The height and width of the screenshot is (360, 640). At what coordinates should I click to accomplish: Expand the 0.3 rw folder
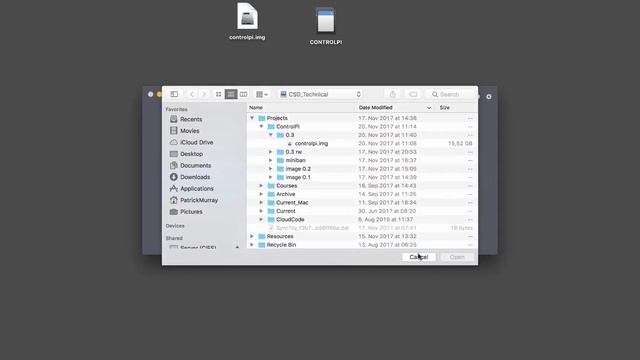[x=271, y=152]
